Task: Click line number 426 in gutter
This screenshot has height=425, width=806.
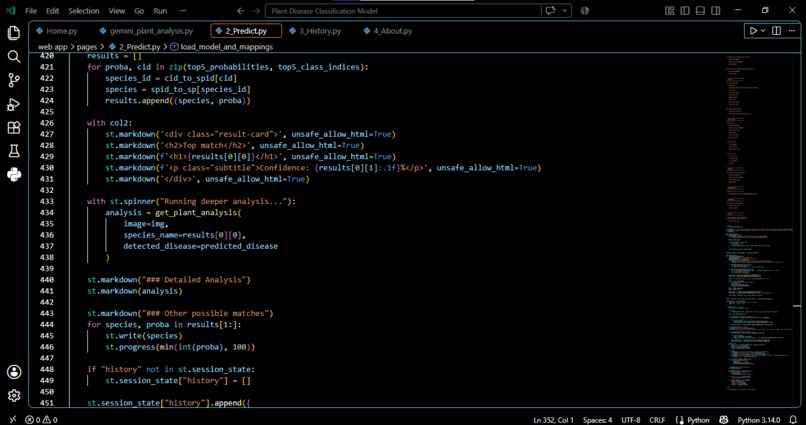Action: [46, 123]
